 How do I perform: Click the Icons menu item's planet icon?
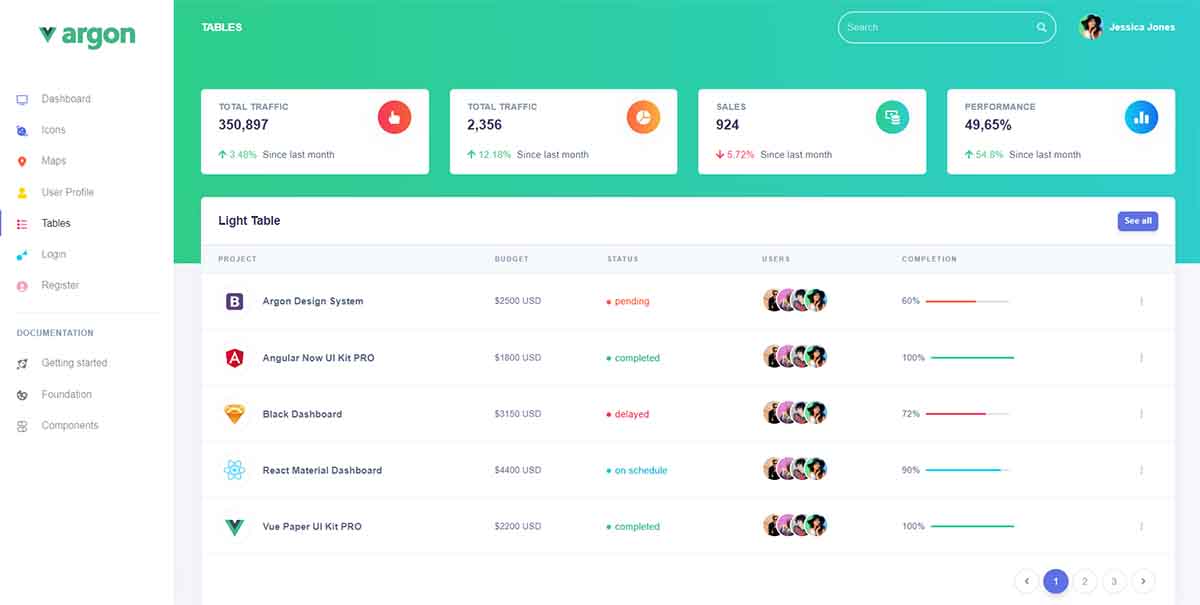click(x=23, y=130)
